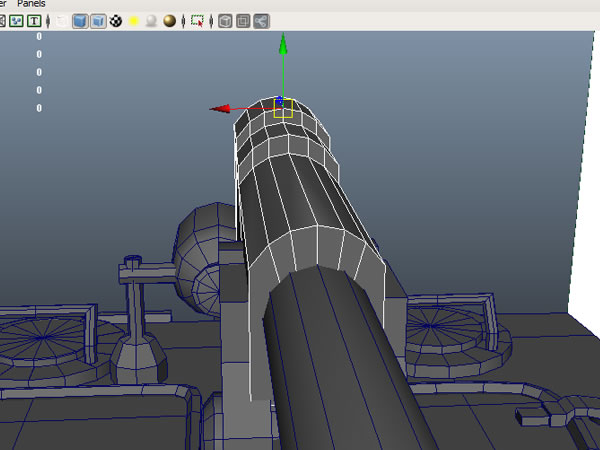Click the Isolate Select icon
The height and width of the screenshot is (450, 600).
click(x=197, y=21)
